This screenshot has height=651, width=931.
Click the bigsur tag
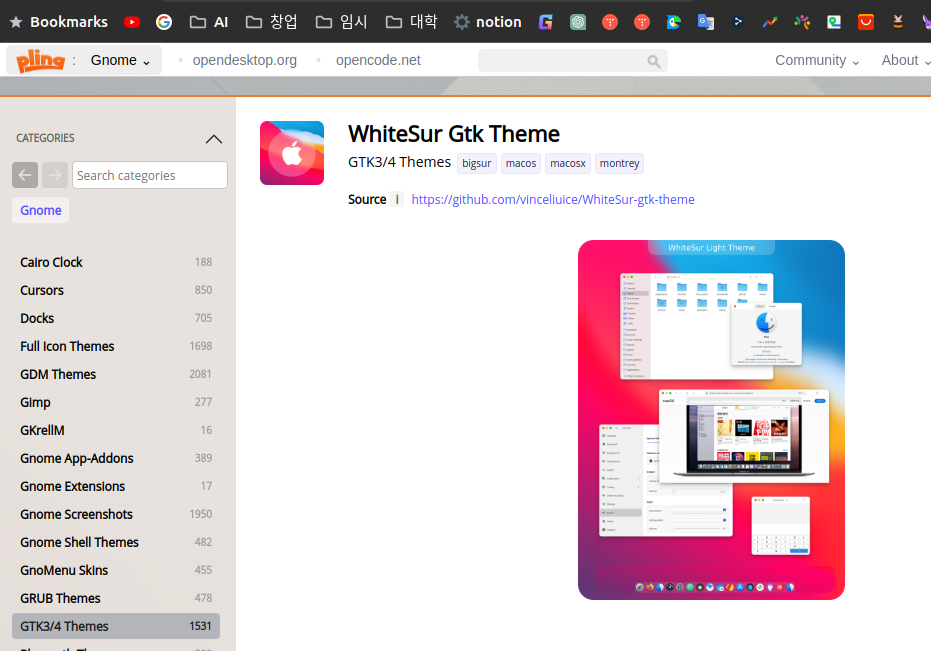(477, 163)
